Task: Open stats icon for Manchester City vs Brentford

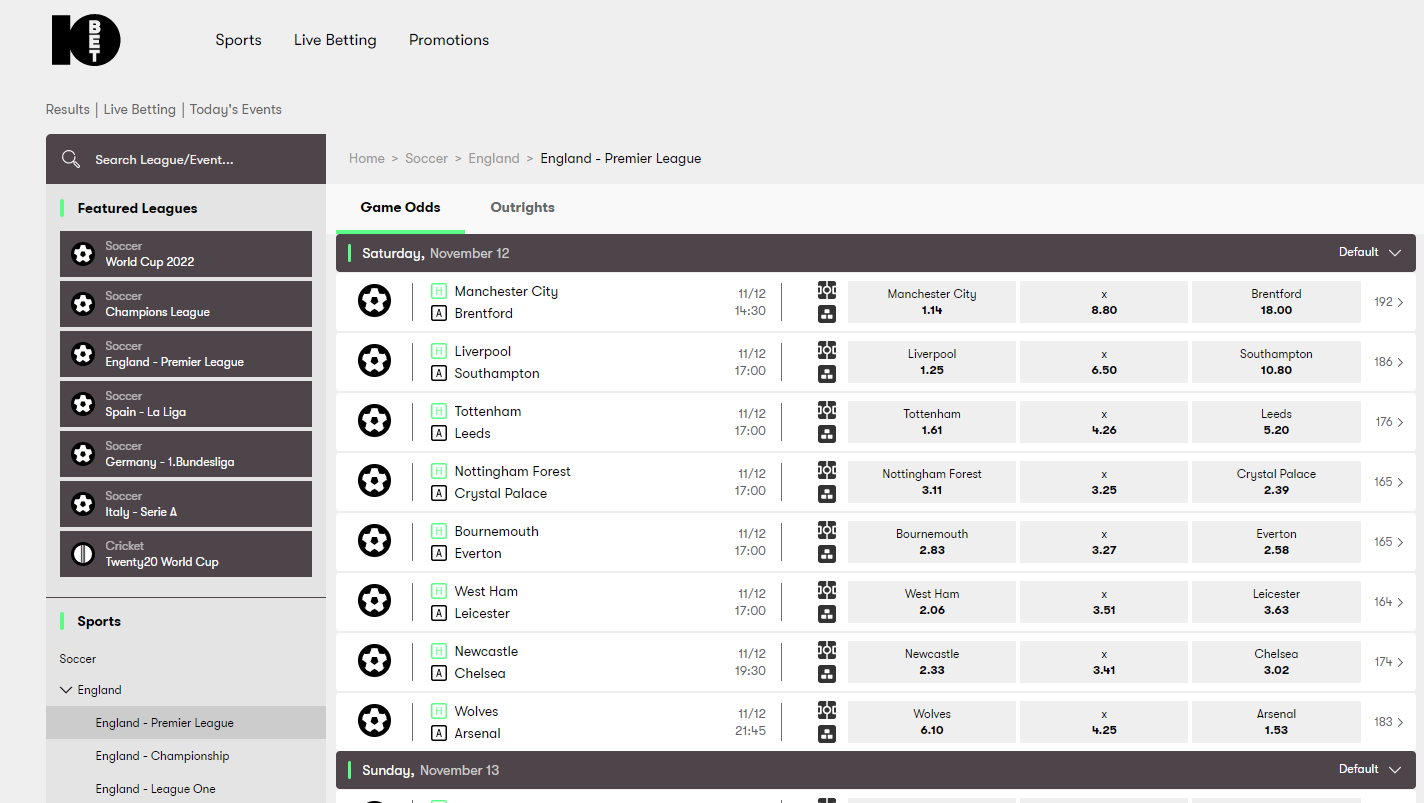Action: click(827, 314)
